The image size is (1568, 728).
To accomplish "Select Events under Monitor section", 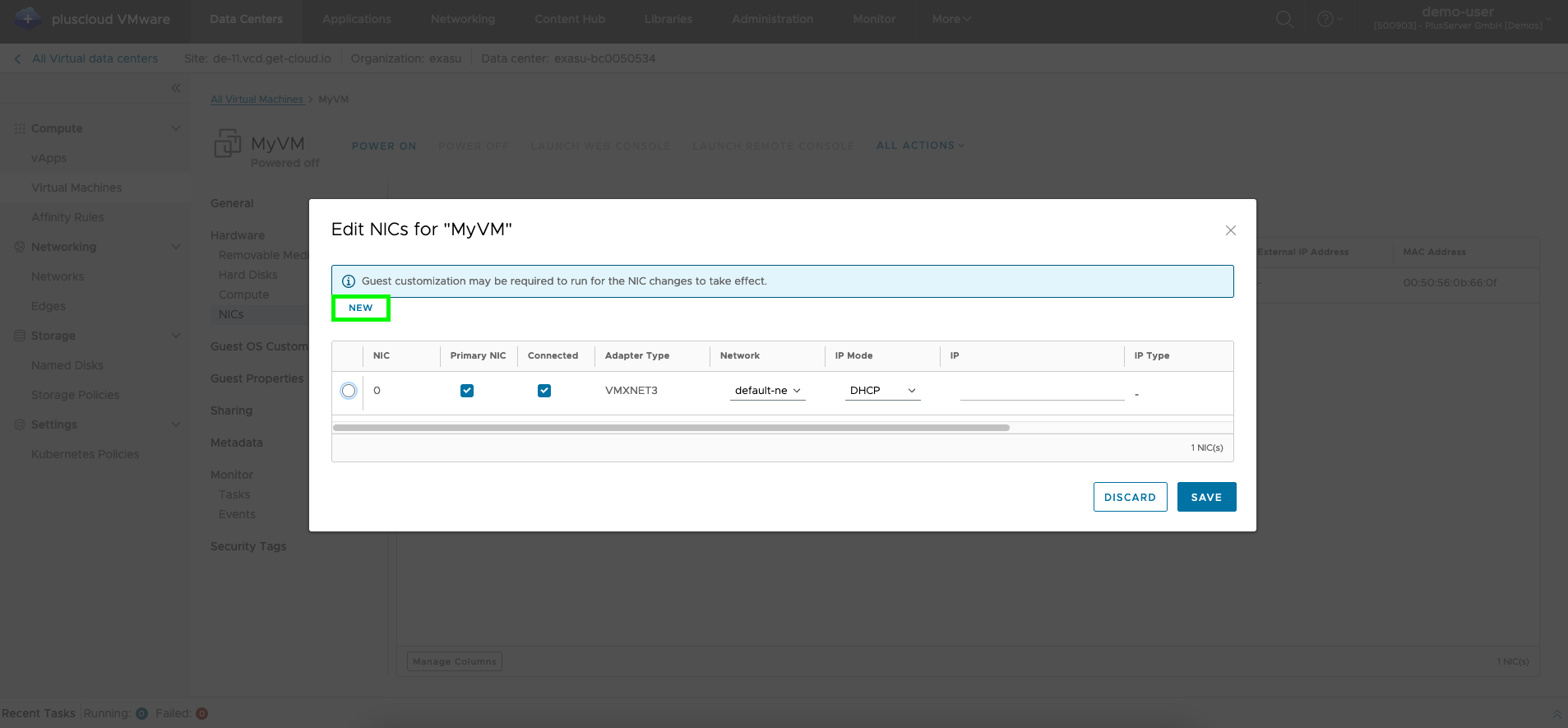I will tap(237, 514).
